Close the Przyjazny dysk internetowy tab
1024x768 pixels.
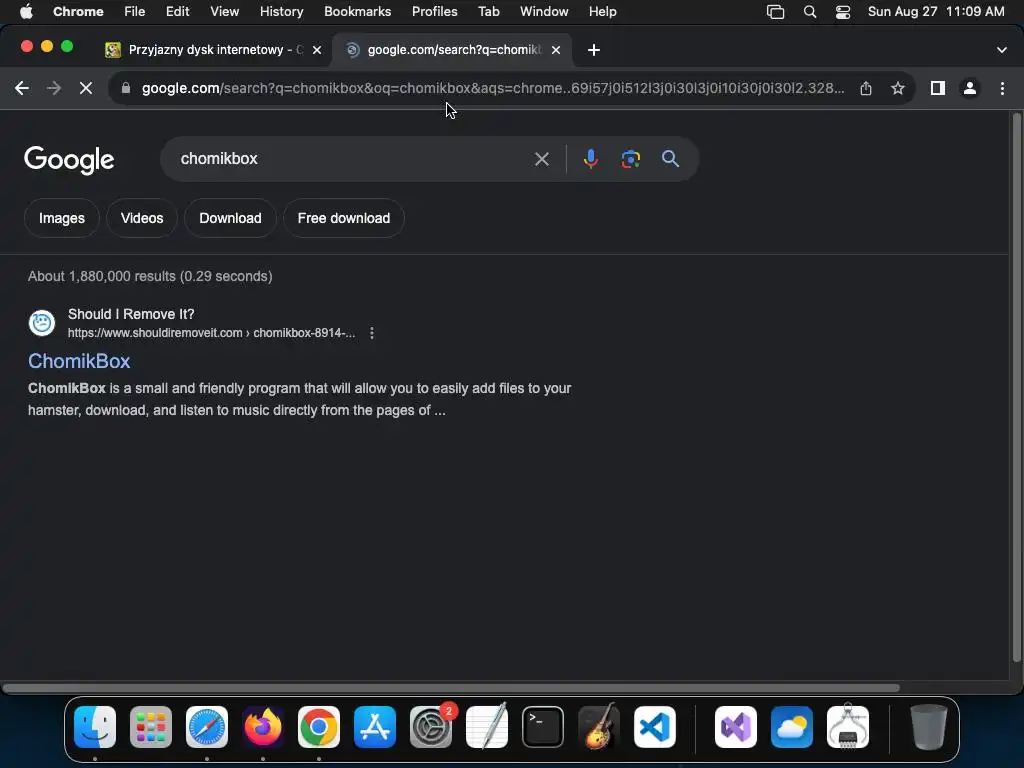pyautogui.click(x=317, y=50)
